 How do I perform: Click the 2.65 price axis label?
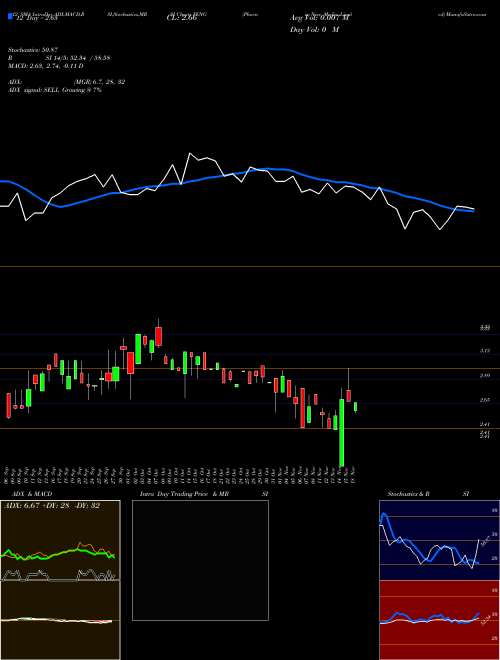pyautogui.click(x=485, y=400)
